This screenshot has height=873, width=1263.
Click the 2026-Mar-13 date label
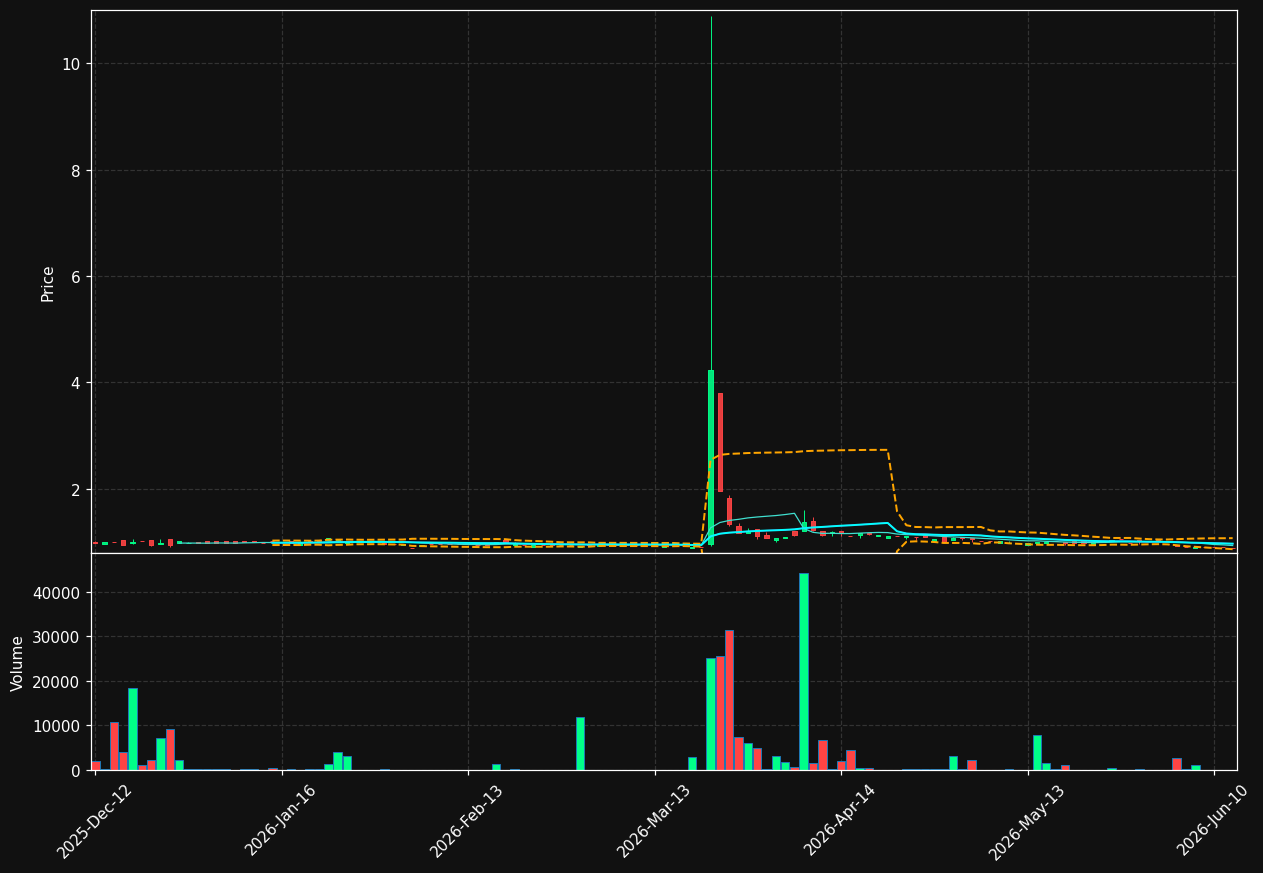pyautogui.click(x=653, y=821)
